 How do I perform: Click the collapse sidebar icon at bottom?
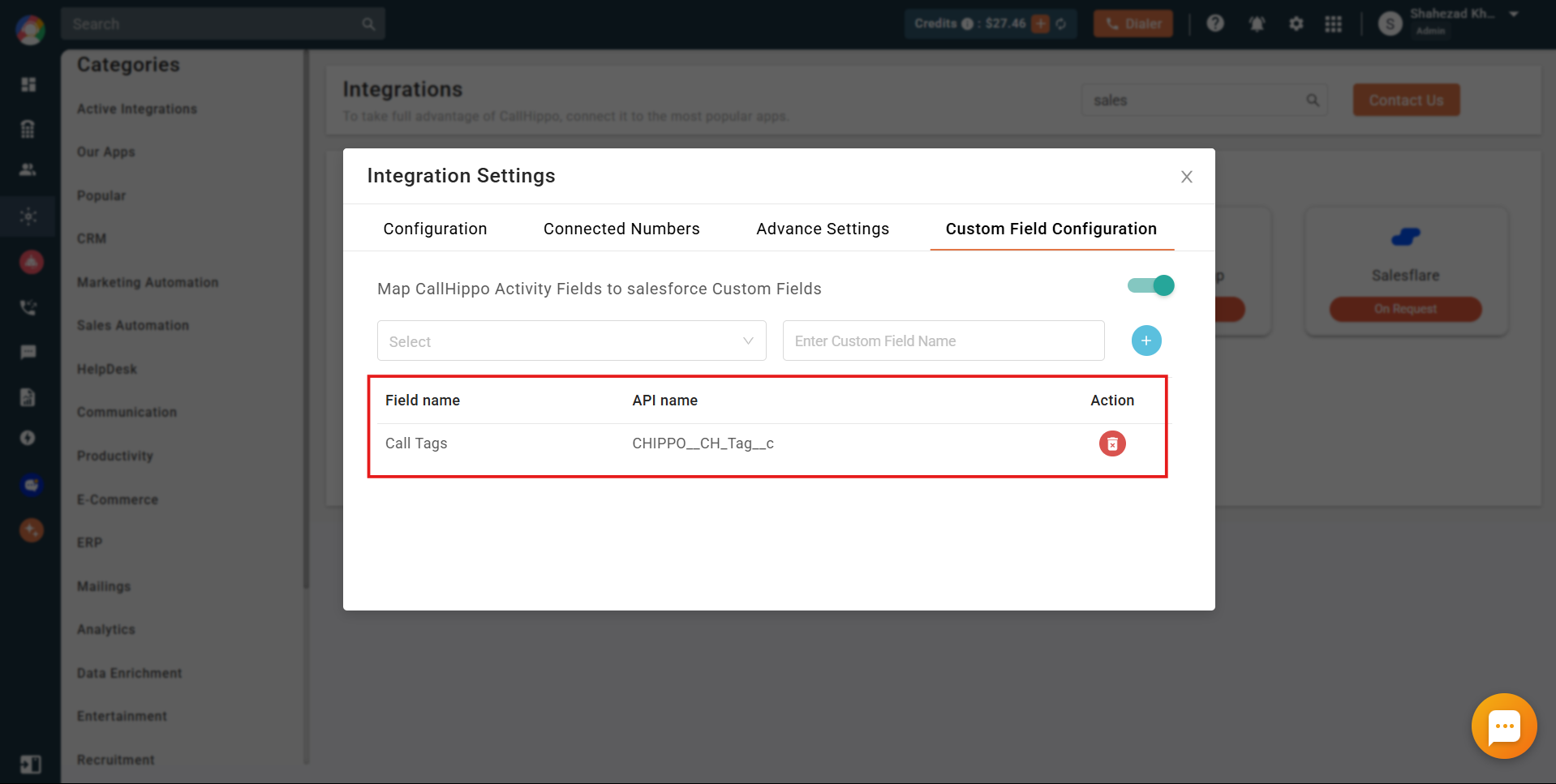(30, 765)
